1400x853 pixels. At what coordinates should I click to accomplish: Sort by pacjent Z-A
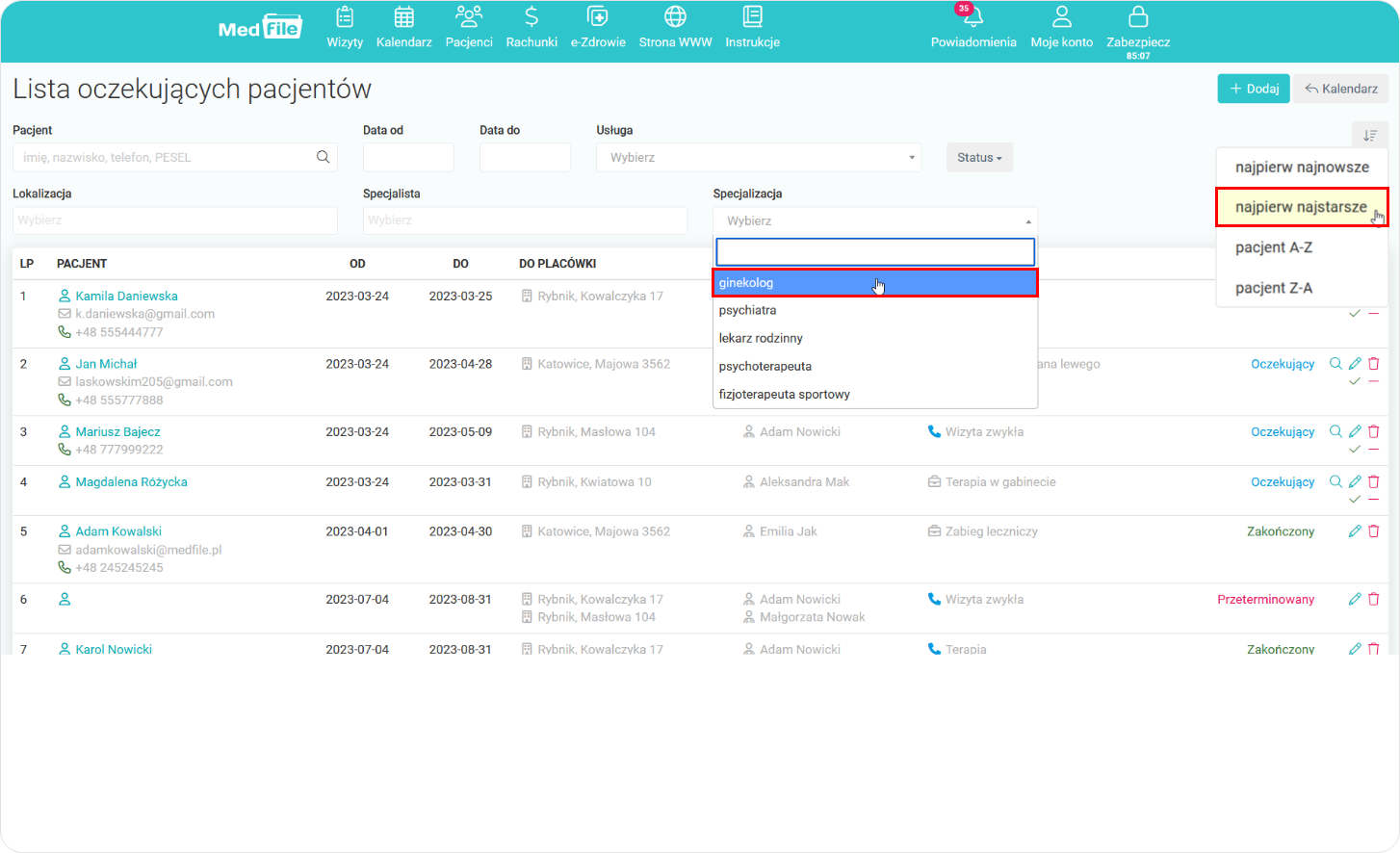point(1302,288)
